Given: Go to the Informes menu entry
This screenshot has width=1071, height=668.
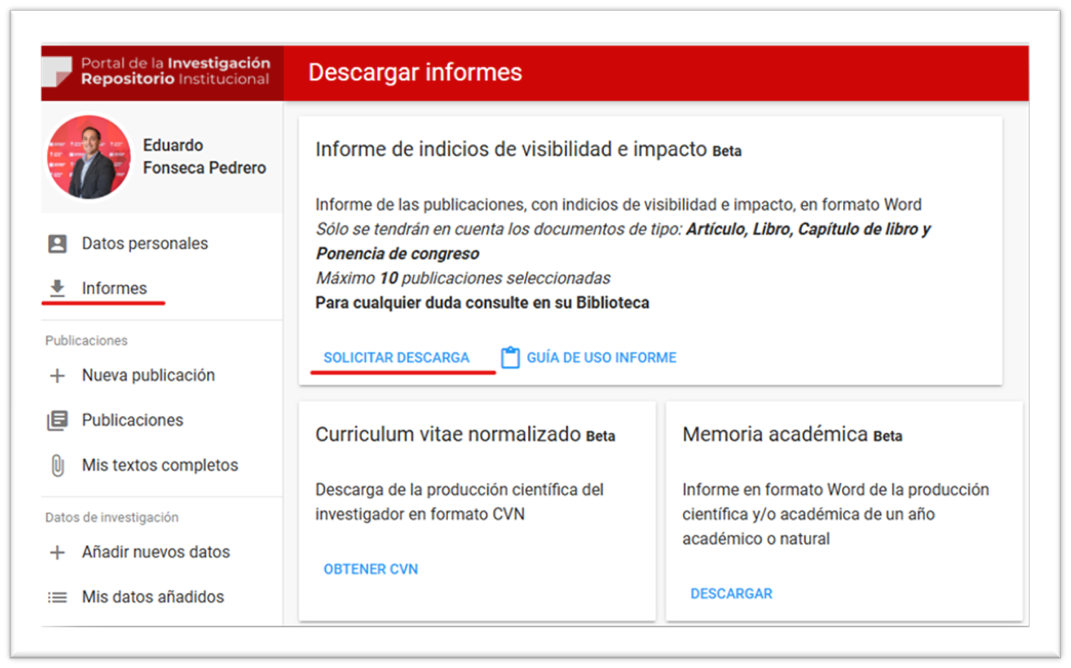Looking at the screenshot, I should click(x=114, y=288).
